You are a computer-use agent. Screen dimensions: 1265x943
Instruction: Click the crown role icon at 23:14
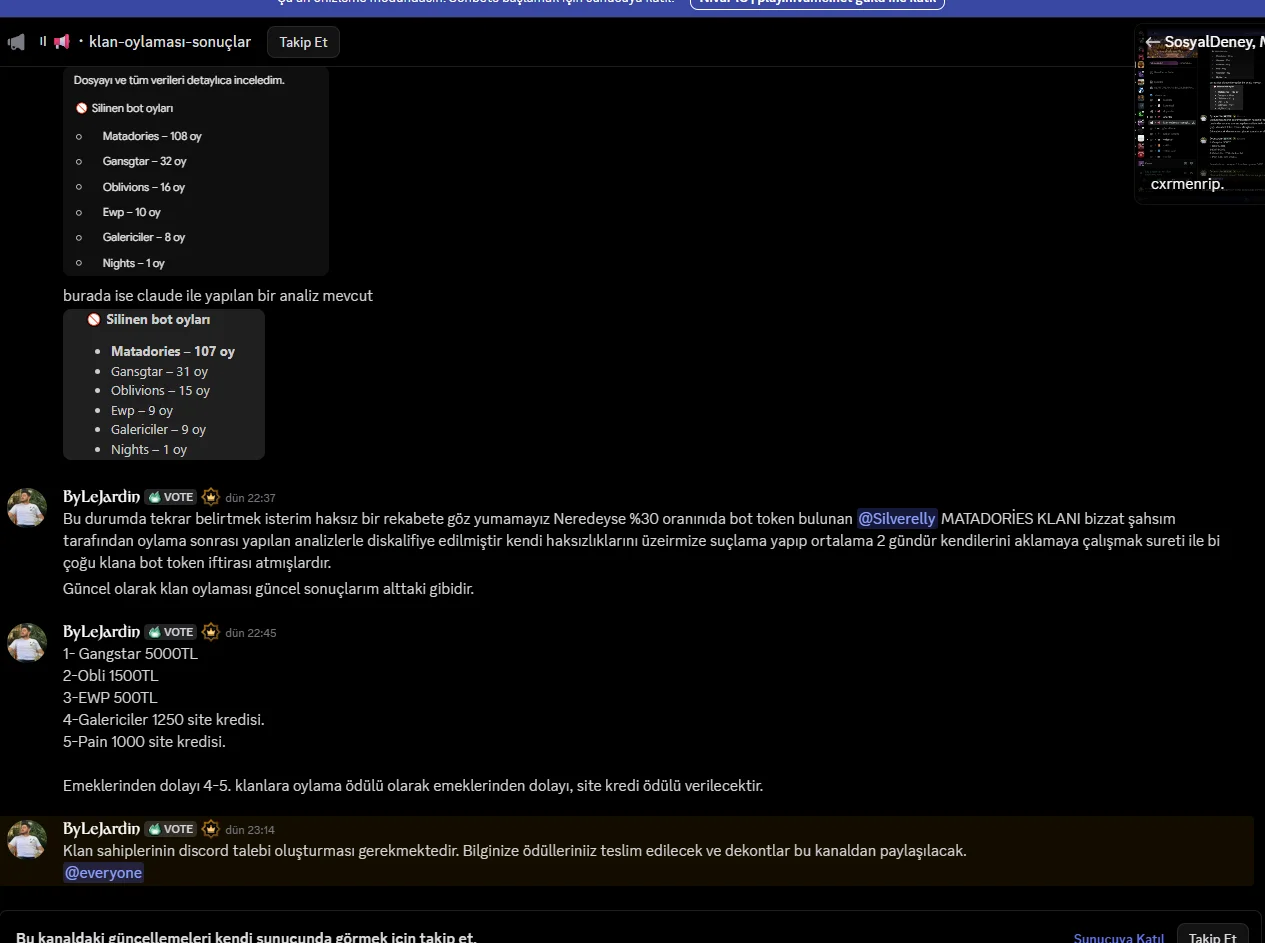click(x=210, y=829)
